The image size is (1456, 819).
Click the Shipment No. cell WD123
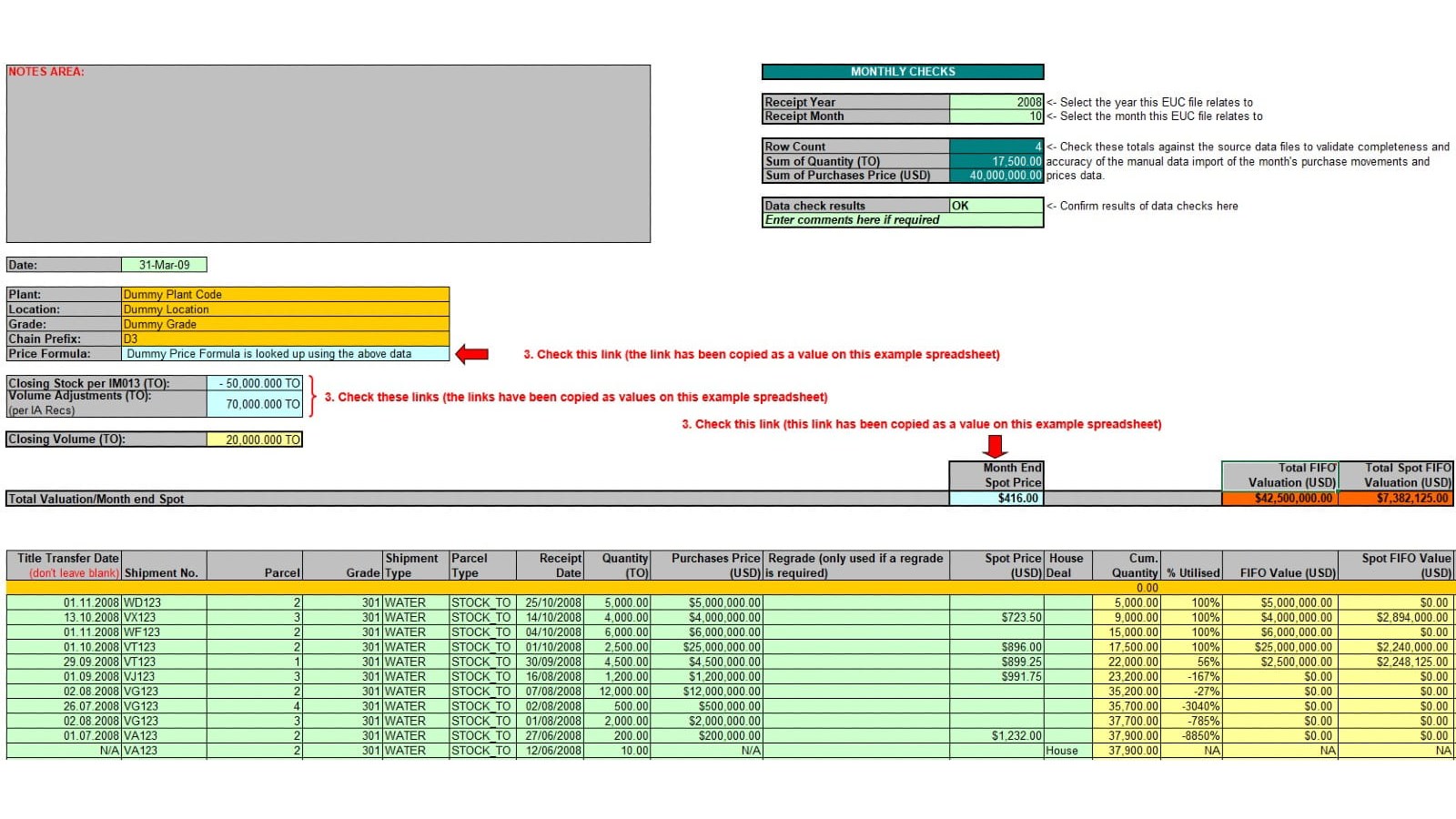(x=164, y=602)
